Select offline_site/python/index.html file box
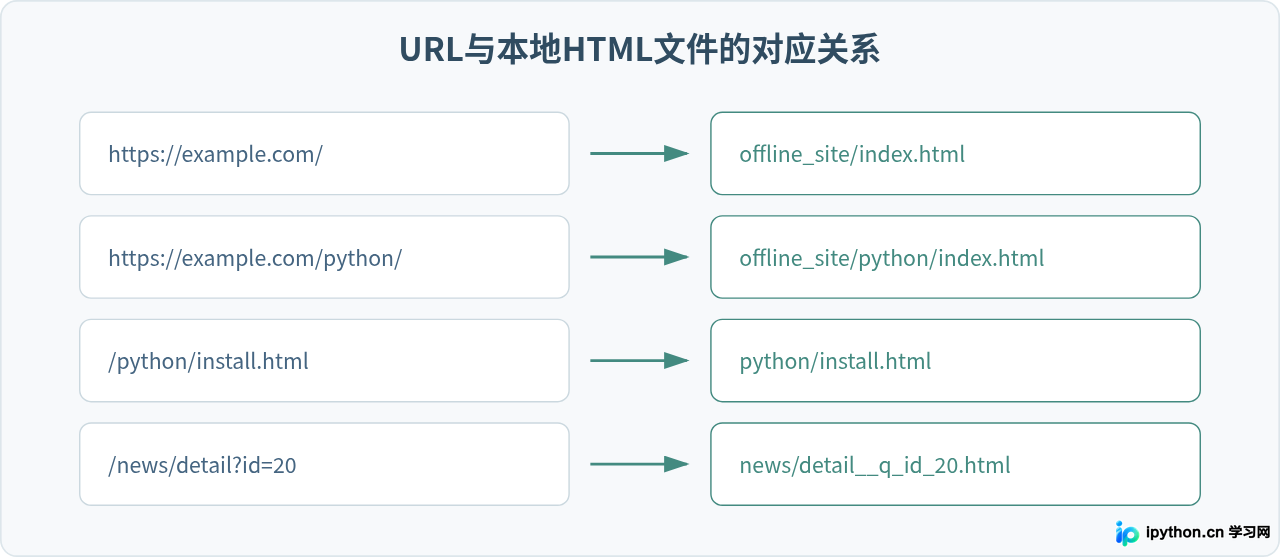Image resolution: width=1280 pixels, height=557 pixels. tap(955, 257)
